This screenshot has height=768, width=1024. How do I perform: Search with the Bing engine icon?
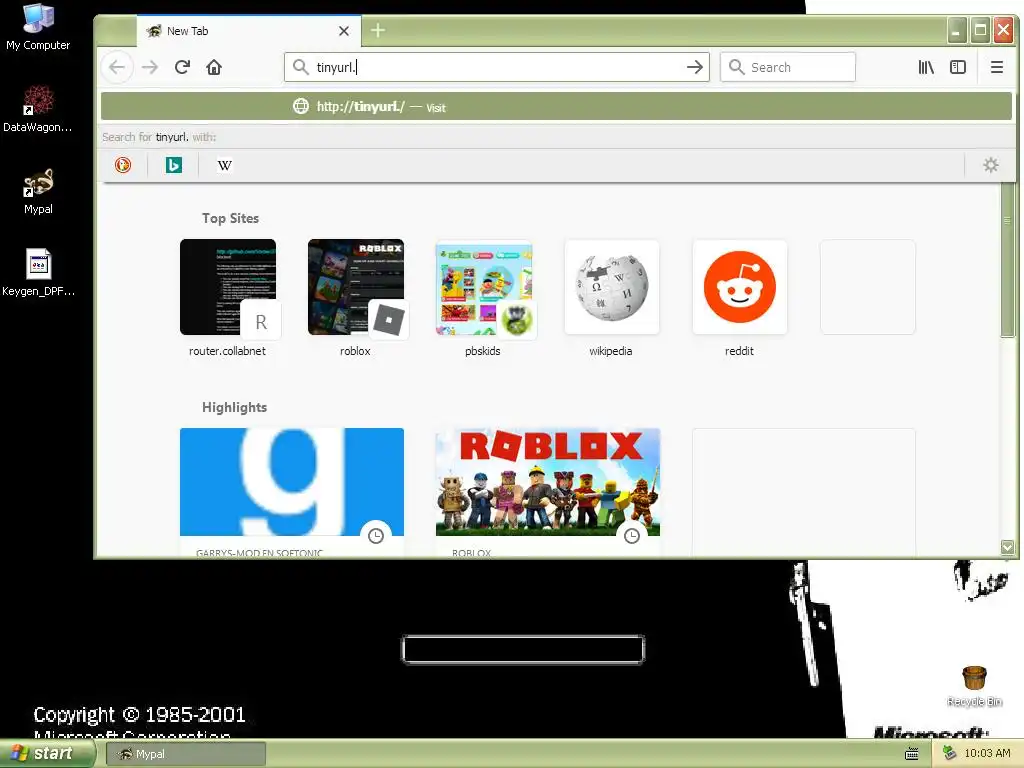tap(174, 165)
